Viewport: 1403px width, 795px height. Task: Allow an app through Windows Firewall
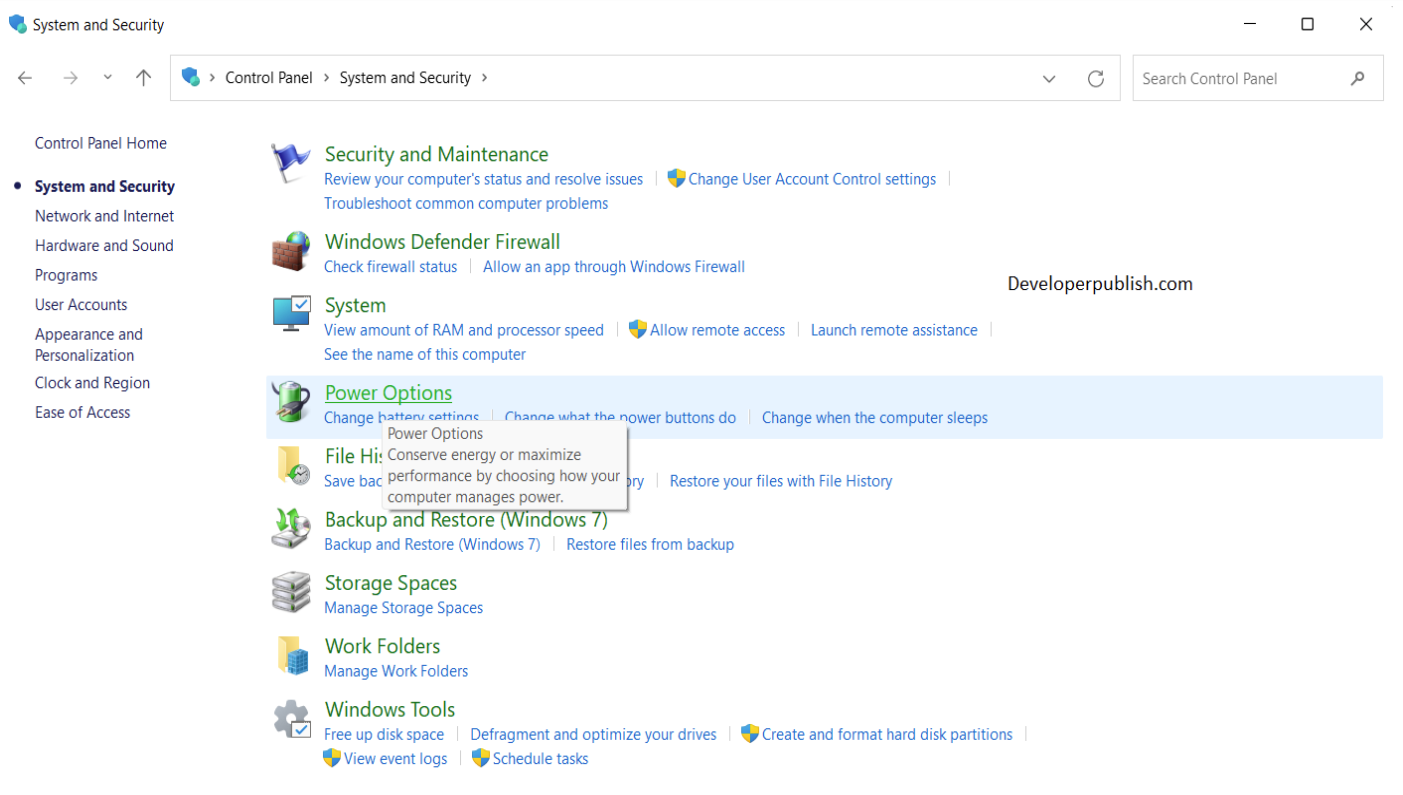click(x=614, y=267)
